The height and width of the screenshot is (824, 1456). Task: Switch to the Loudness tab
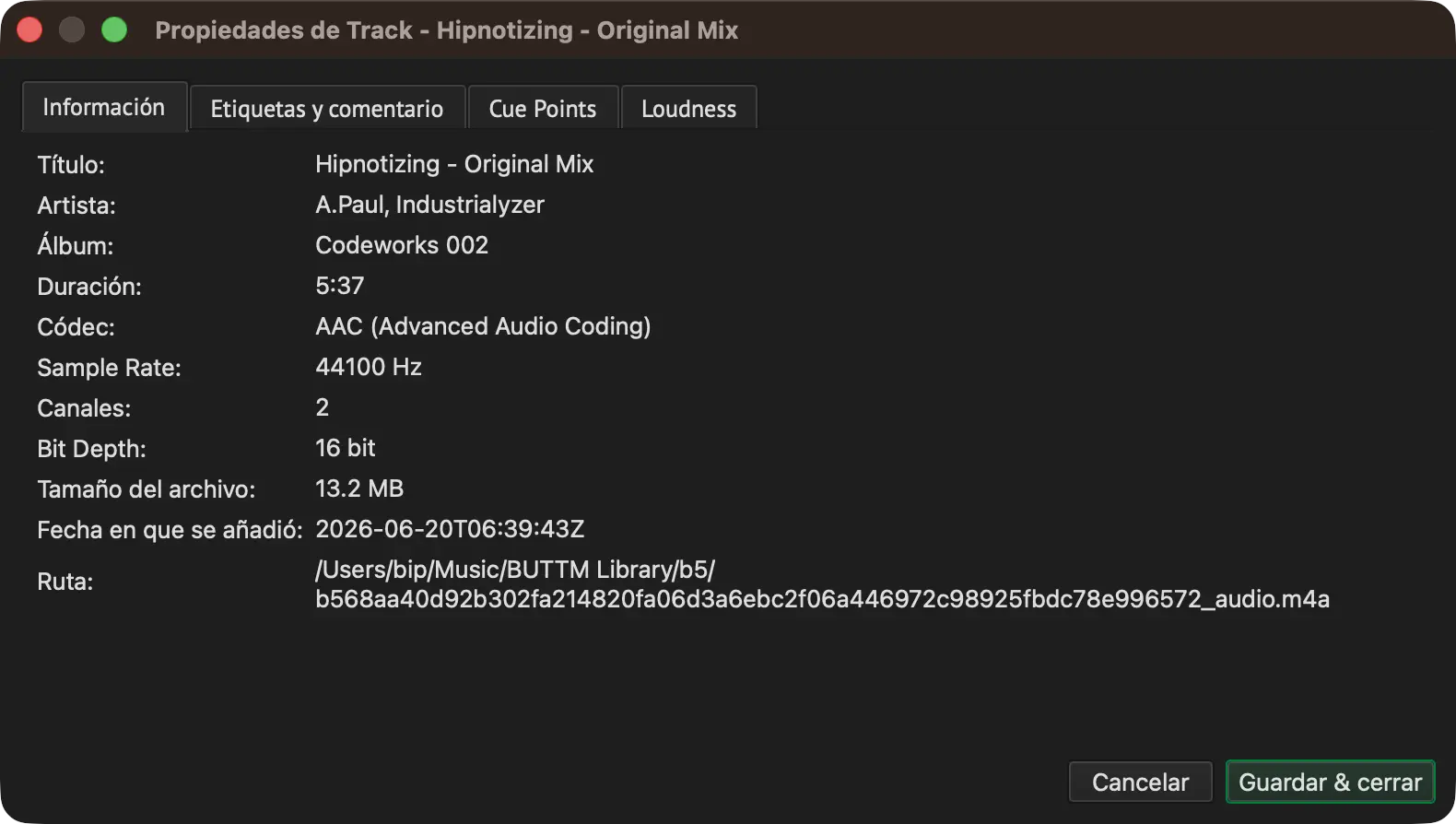[688, 109]
